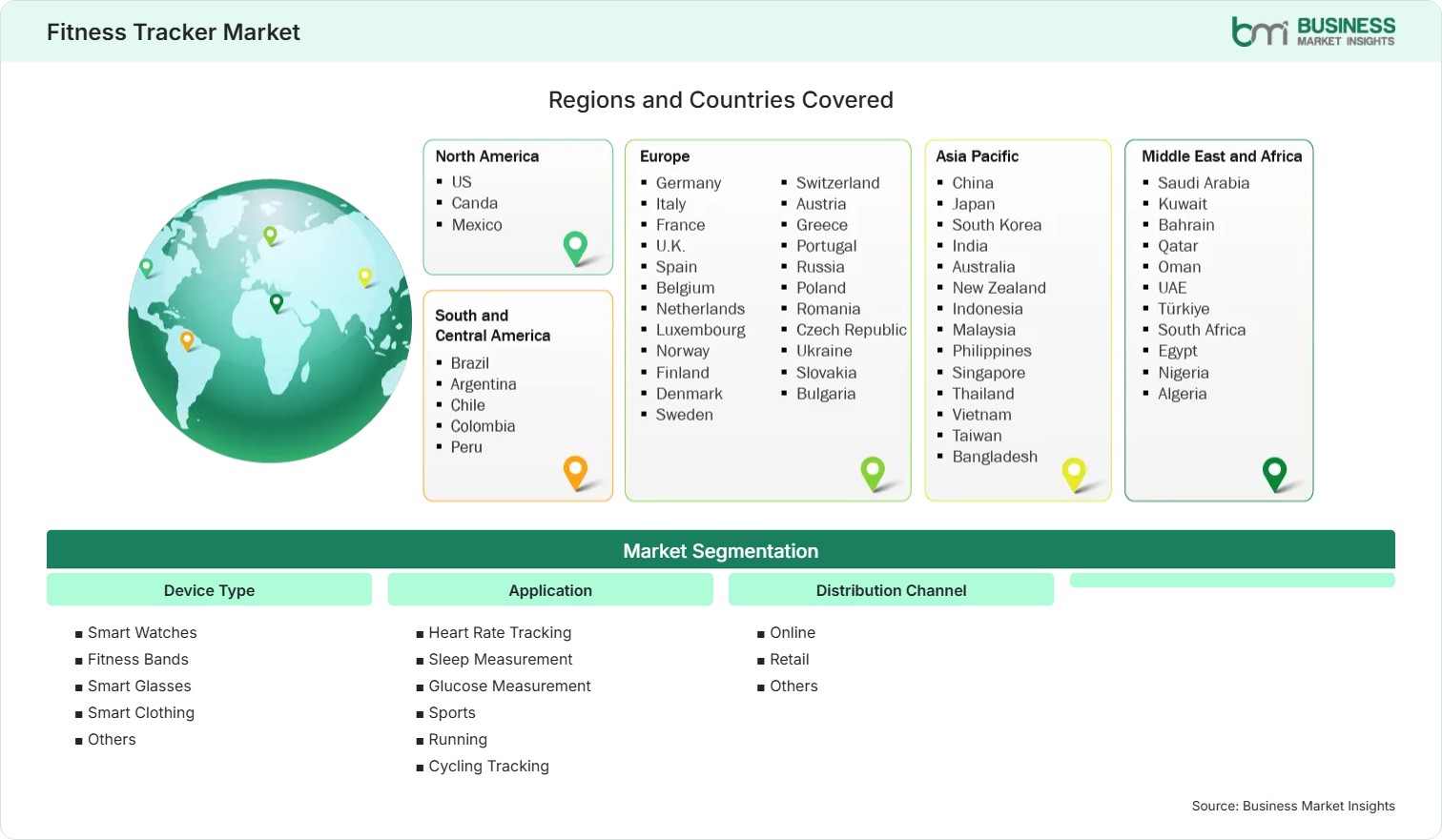Click Sleep Measurement under Application
This screenshot has width=1442, height=840.
point(501,659)
